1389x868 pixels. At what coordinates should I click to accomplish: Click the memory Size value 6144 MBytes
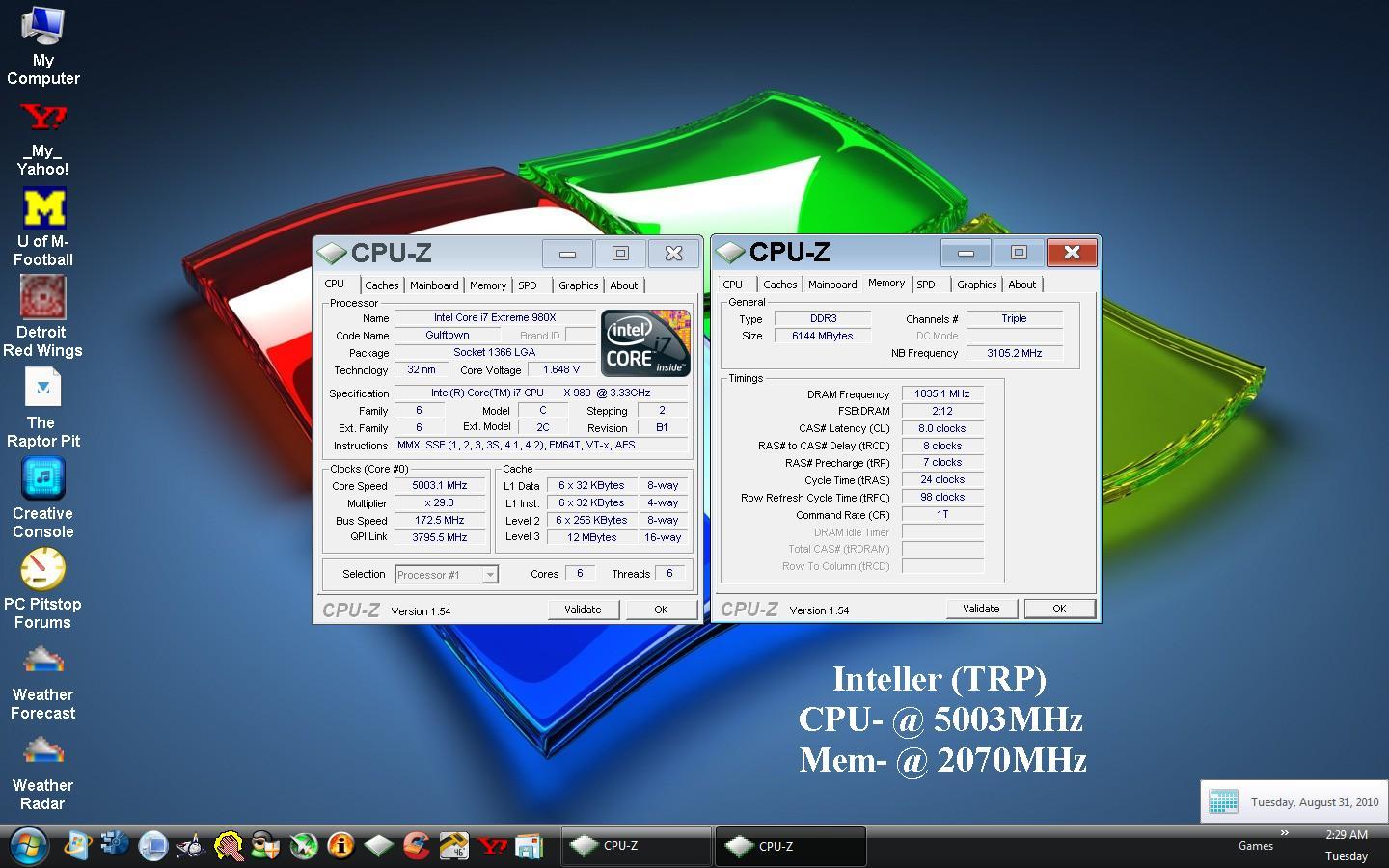(823, 336)
